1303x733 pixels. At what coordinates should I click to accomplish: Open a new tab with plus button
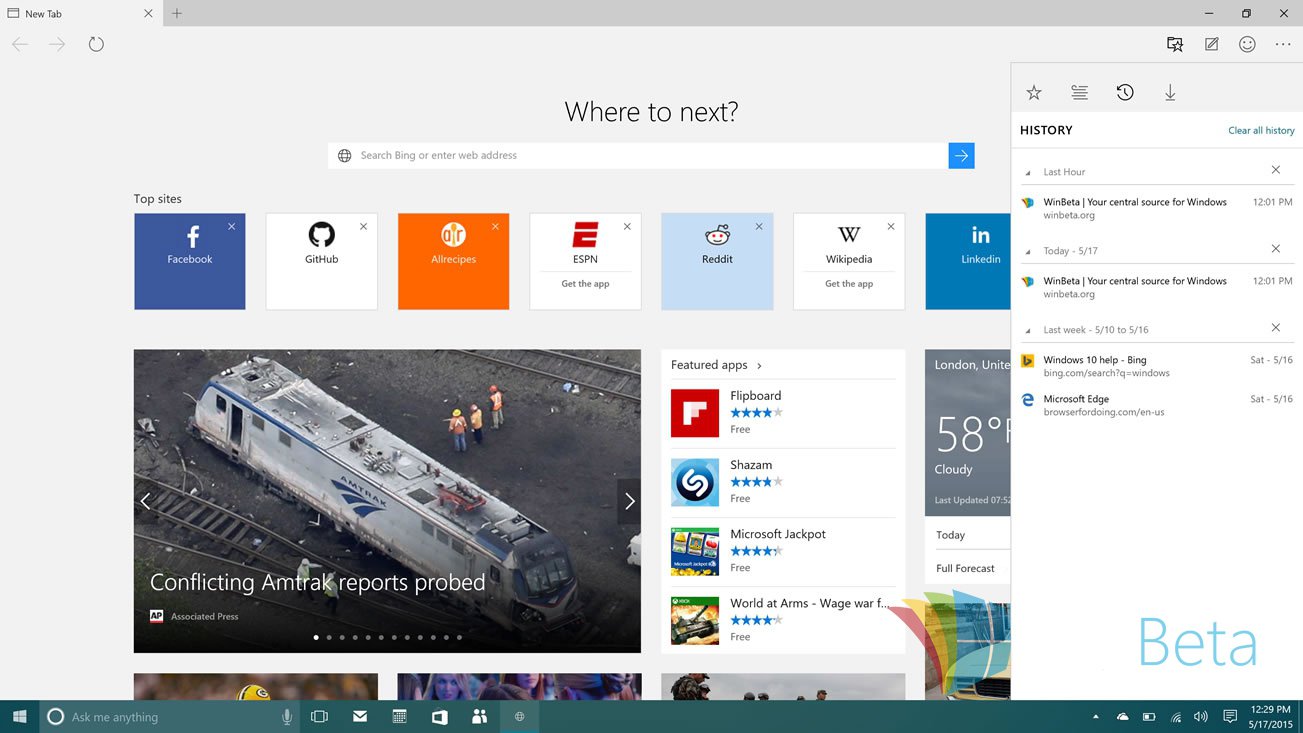tap(177, 13)
